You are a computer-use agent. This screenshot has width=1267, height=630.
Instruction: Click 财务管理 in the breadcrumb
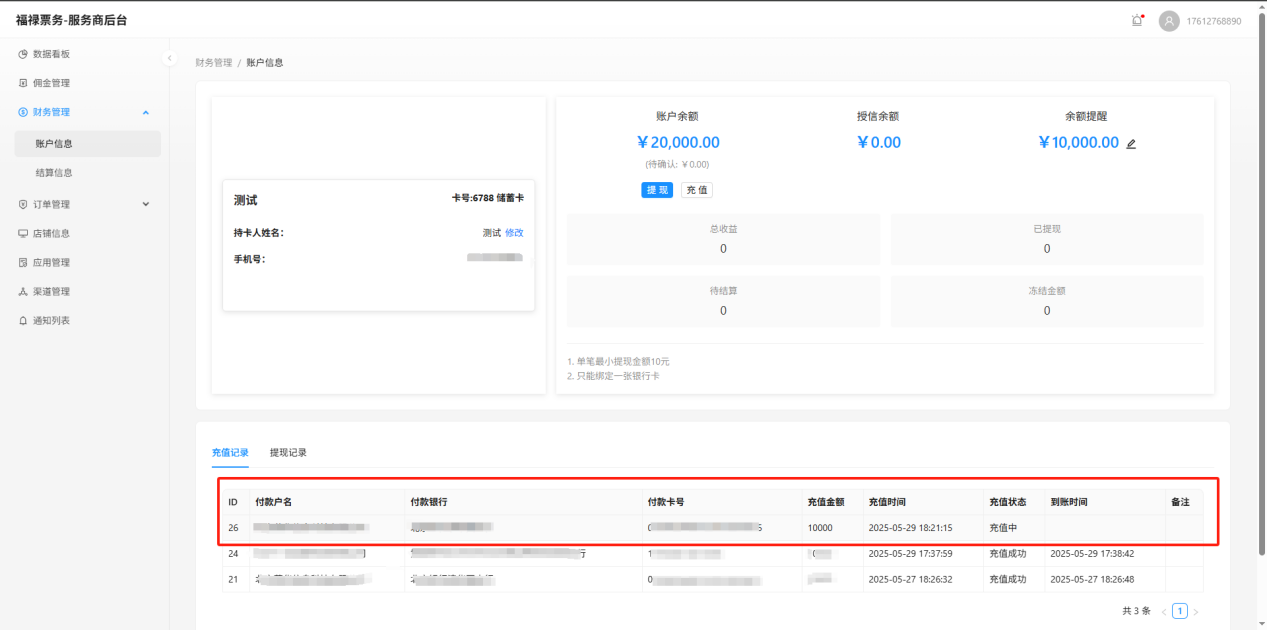[213, 62]
